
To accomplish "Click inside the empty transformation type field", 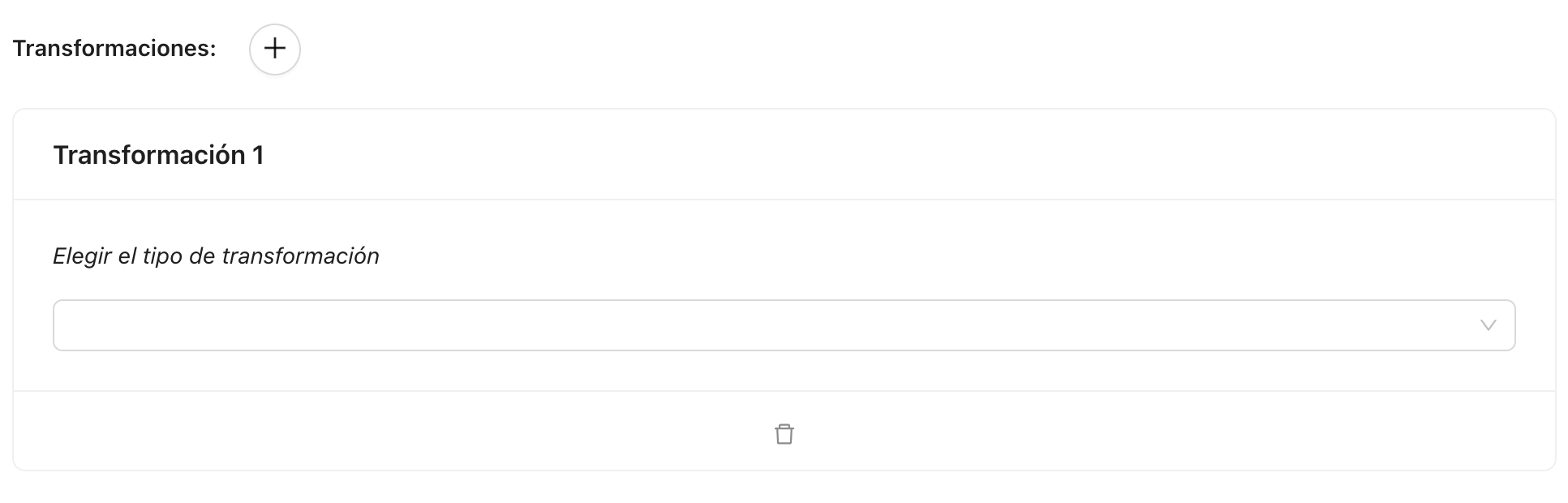I will pos(730,325).
